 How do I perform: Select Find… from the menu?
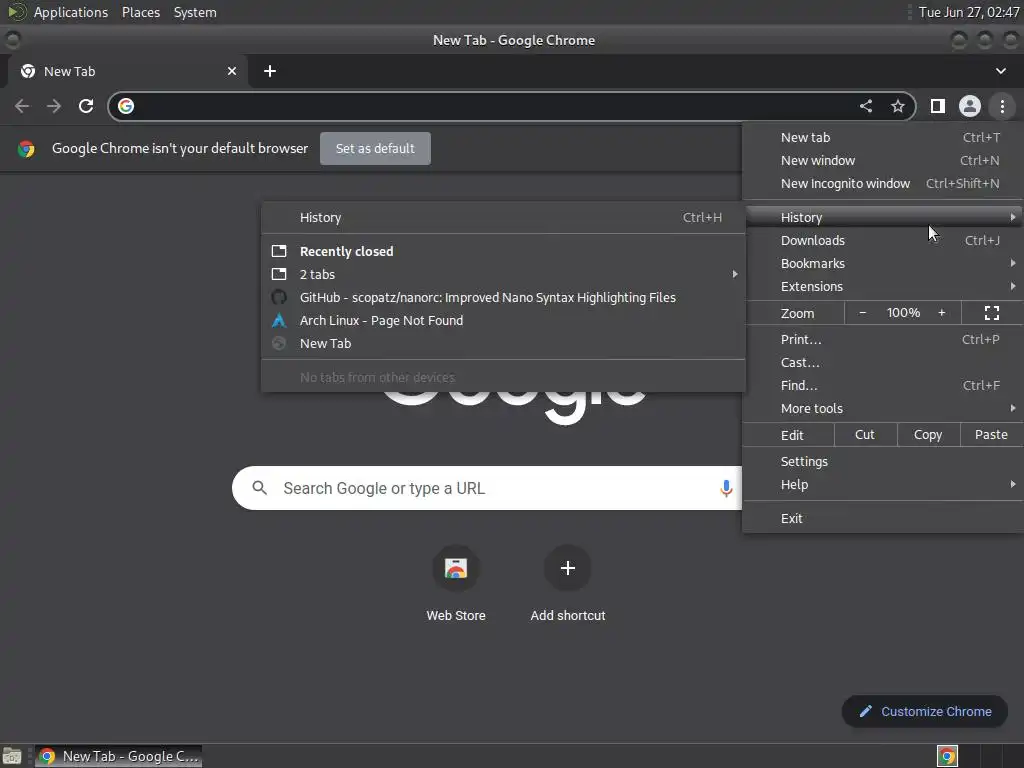pos(883,385)
